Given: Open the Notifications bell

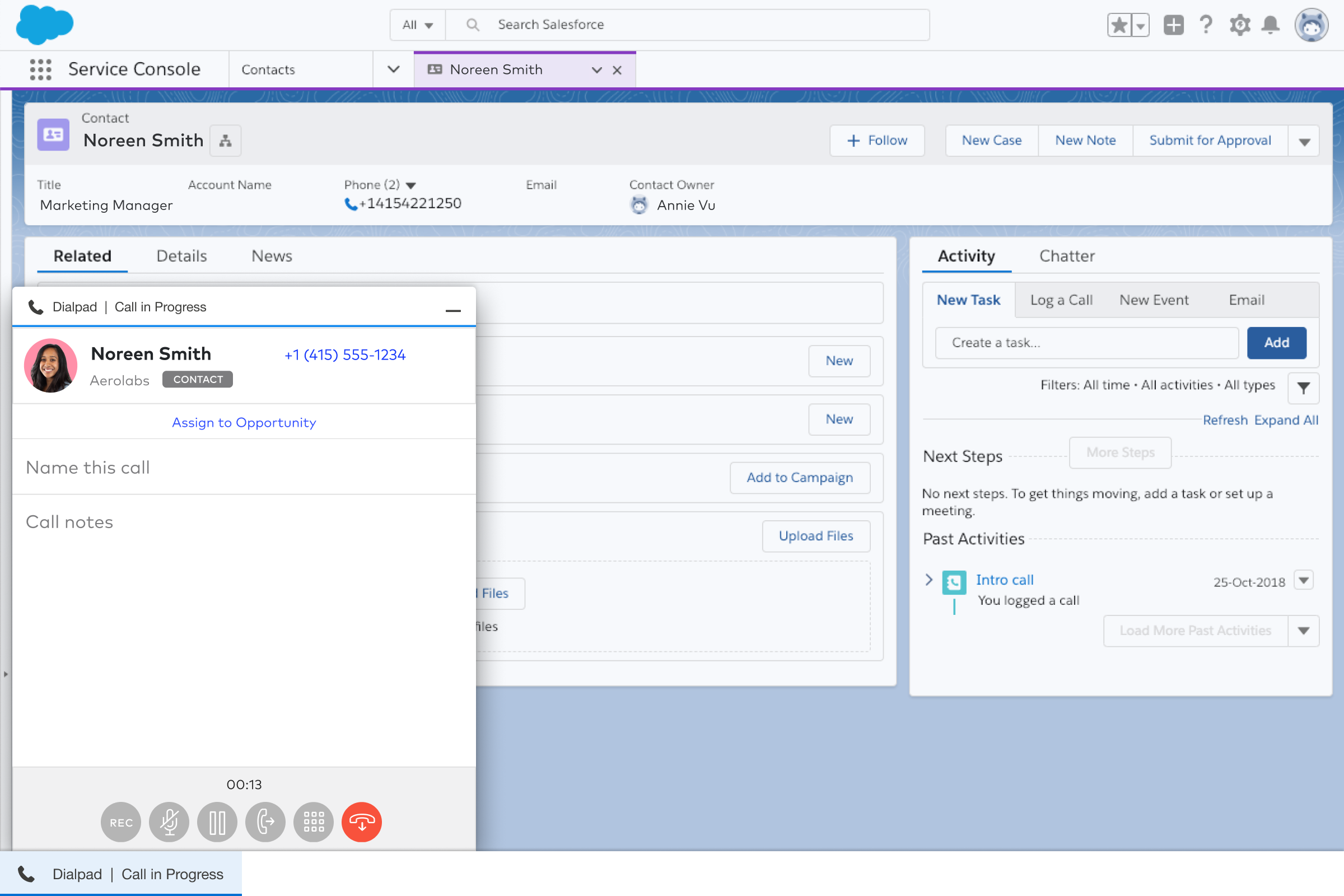Looking at the screenshot, I should click(1271, 25).
